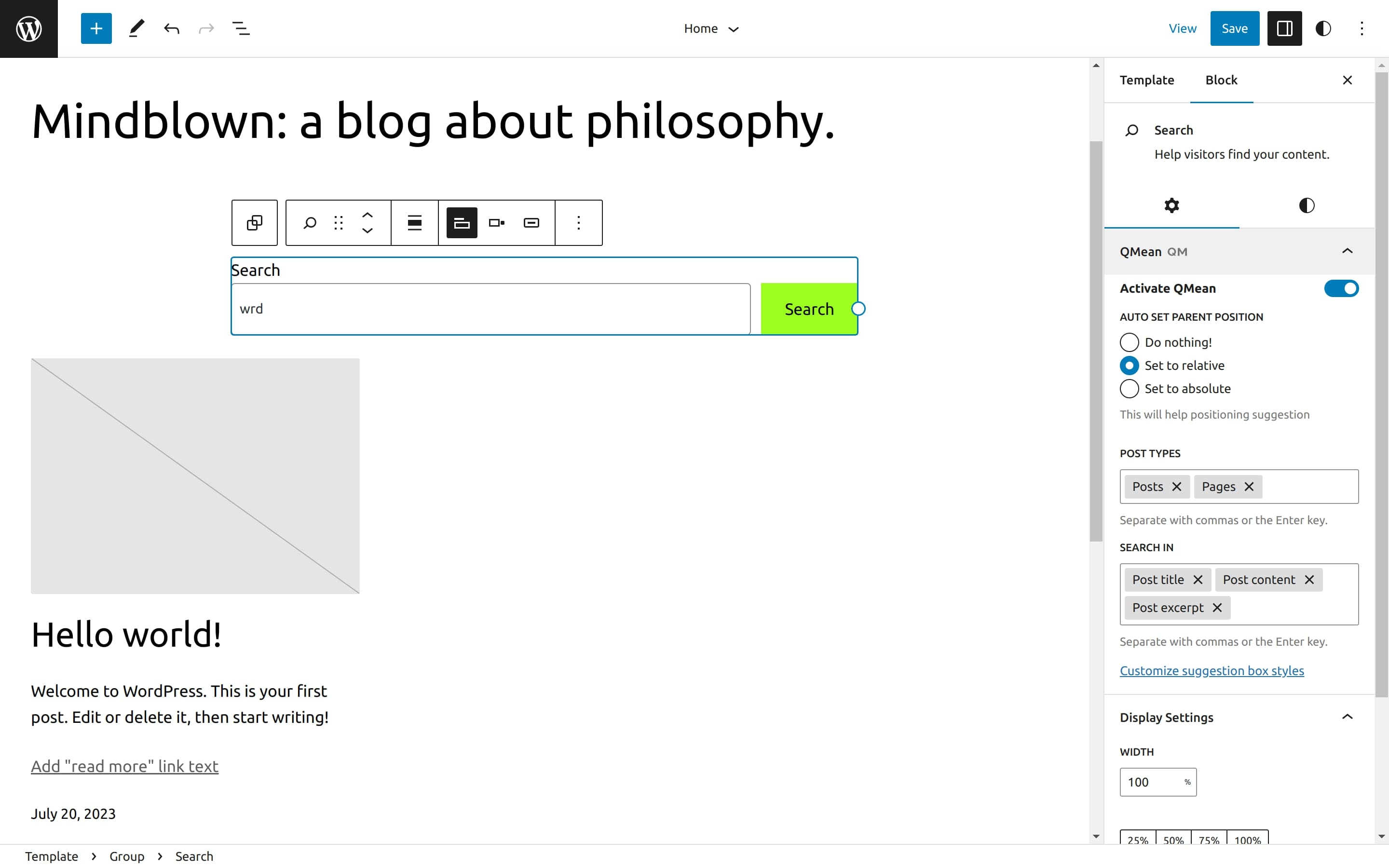Change alignment from the block toolbar
This screenshot has height=868, width=1389.
[x=414, y=223]
